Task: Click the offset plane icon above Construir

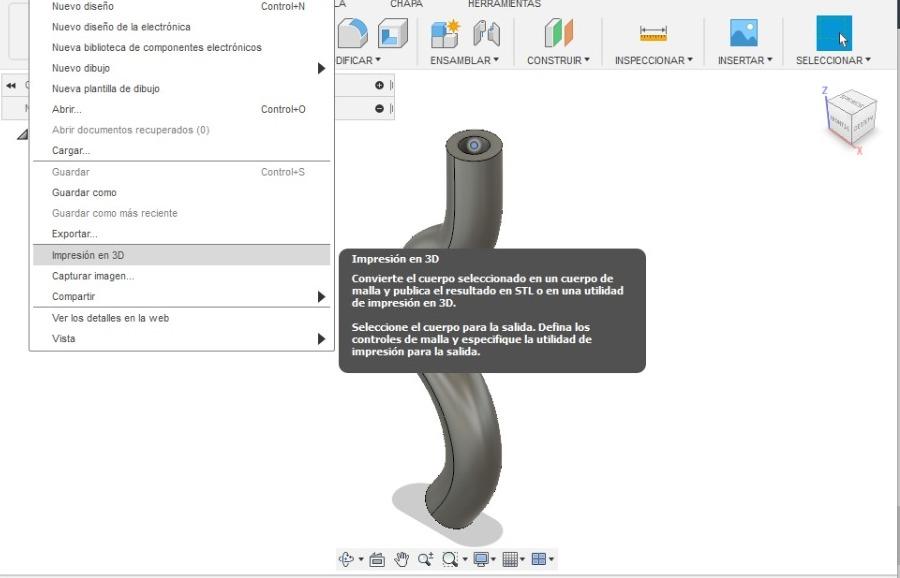Action: pyautogui.click(x=558, y=33)
